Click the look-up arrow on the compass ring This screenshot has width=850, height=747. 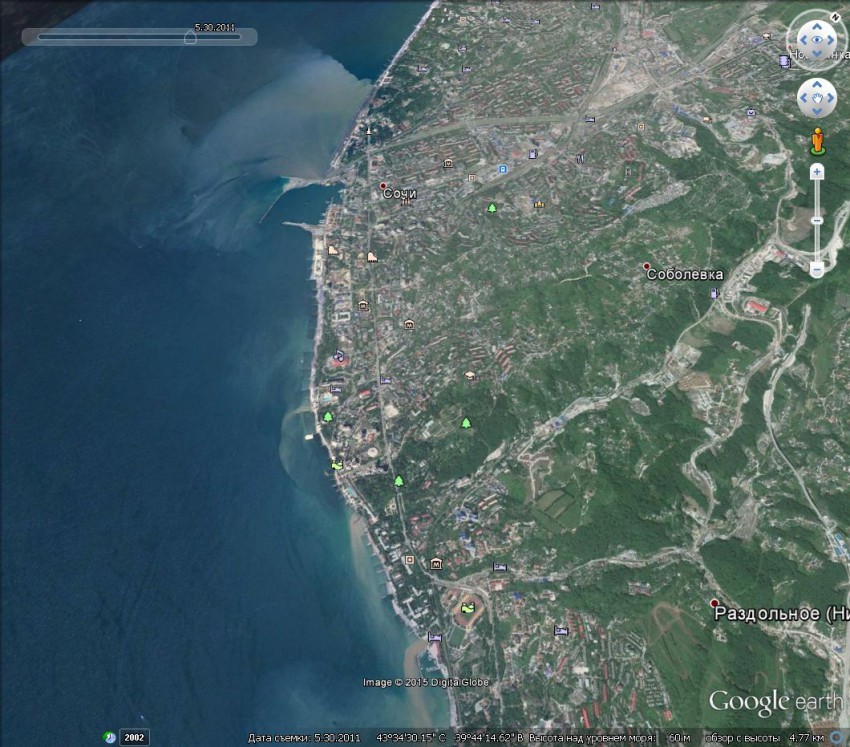tap(817, 26)
